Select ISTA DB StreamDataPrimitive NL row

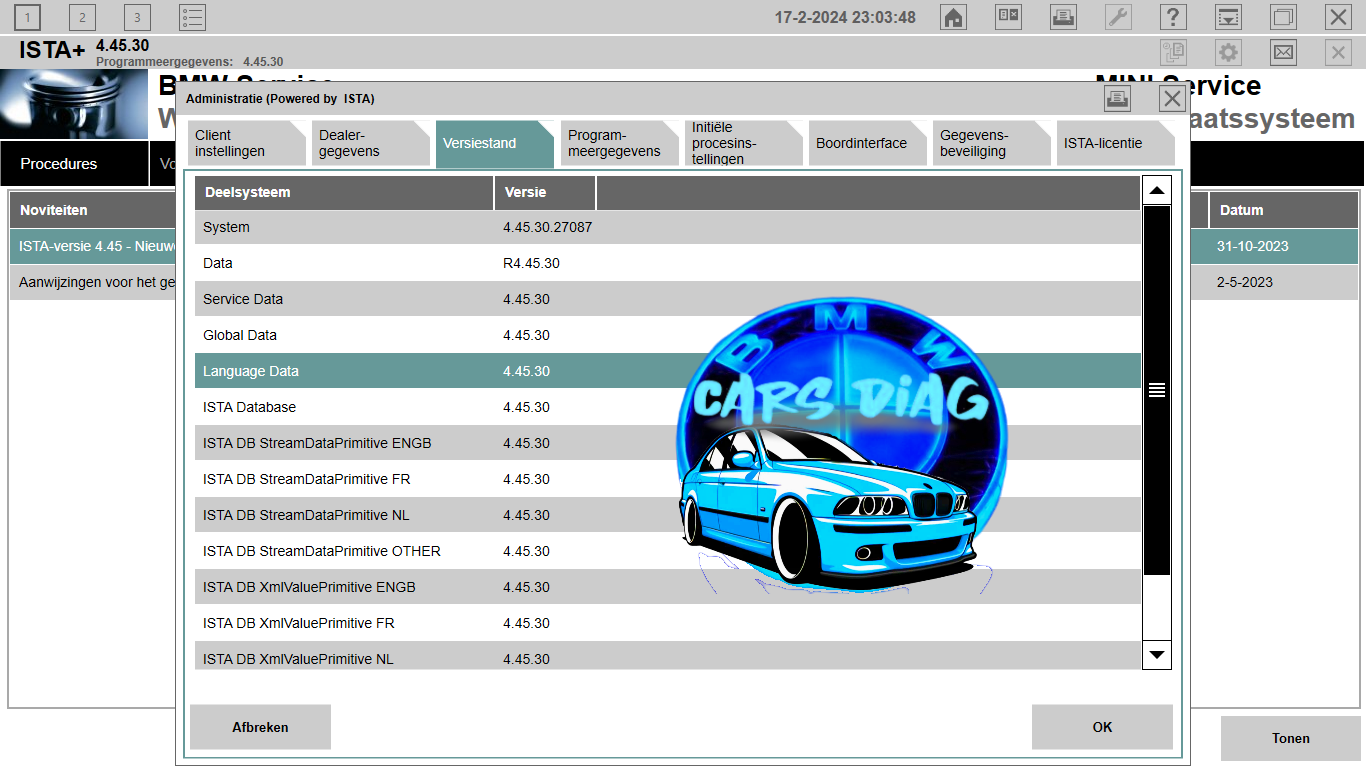668,515
